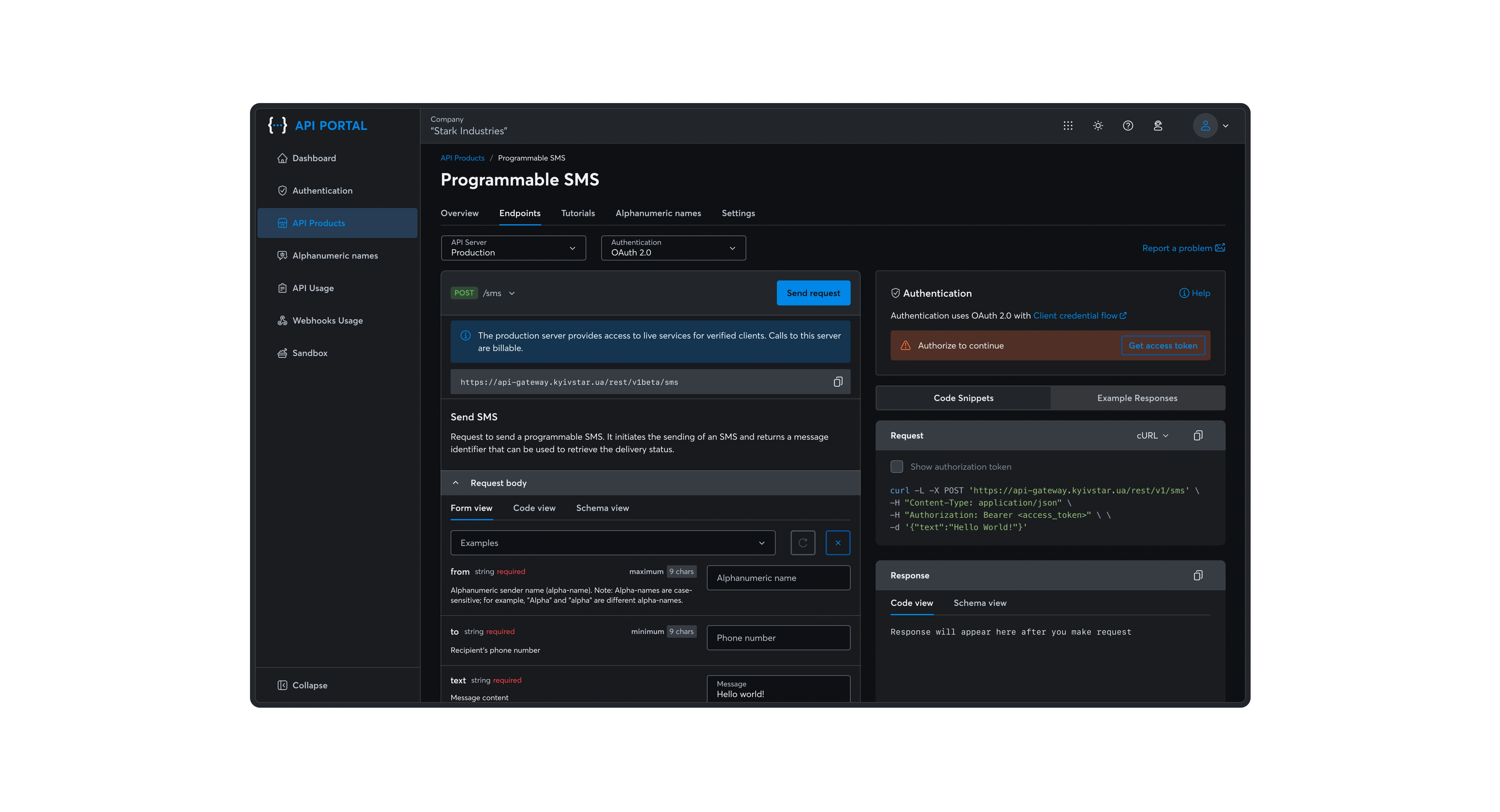Screen dimensions: 1500x812
Task: Click the endpoint URL text
Action: 569,383
